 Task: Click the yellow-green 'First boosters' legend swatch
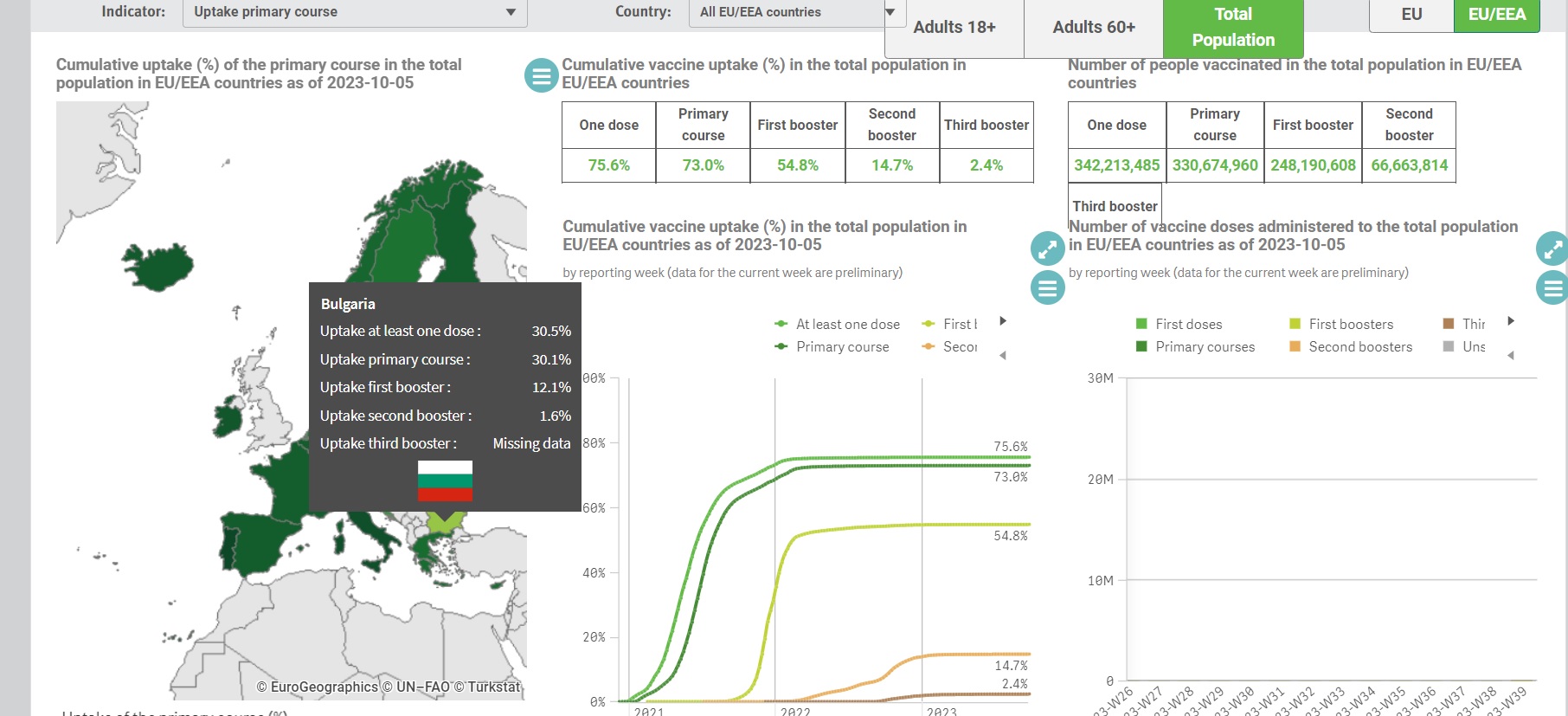[x=1295, y=324]
